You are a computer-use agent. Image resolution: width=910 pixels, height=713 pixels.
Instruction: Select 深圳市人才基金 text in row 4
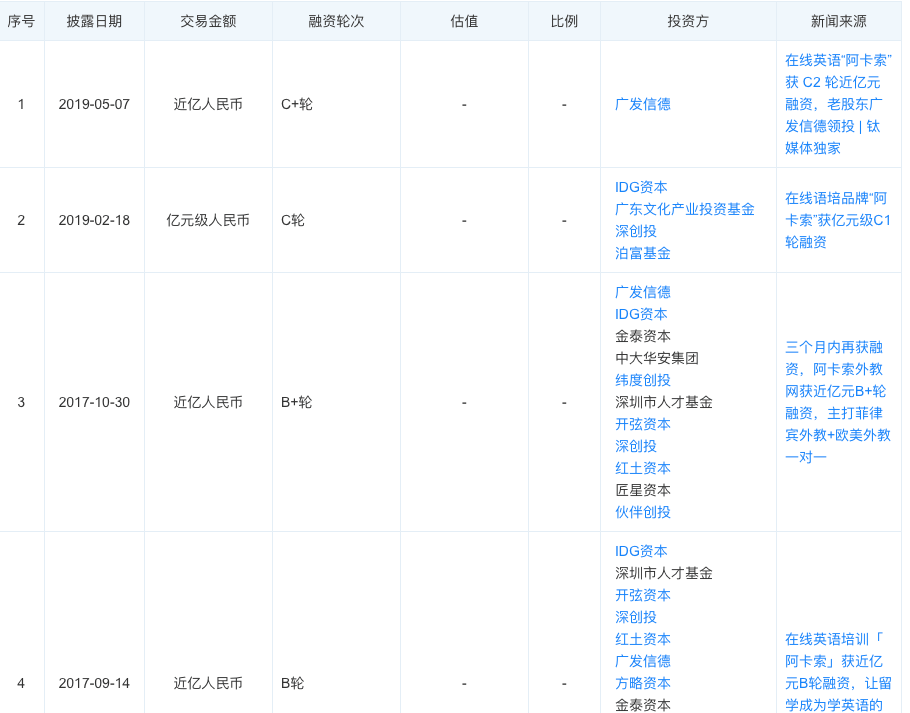[x=663, y=574]
